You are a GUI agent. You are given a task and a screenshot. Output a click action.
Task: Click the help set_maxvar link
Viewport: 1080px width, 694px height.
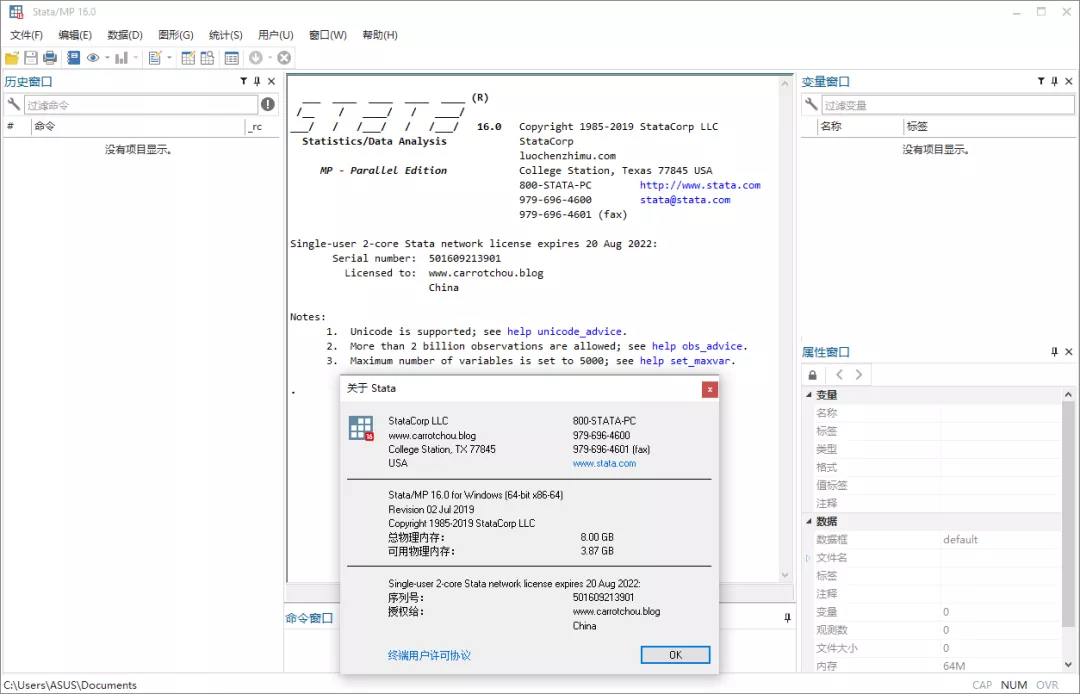(x=685, y=361)
